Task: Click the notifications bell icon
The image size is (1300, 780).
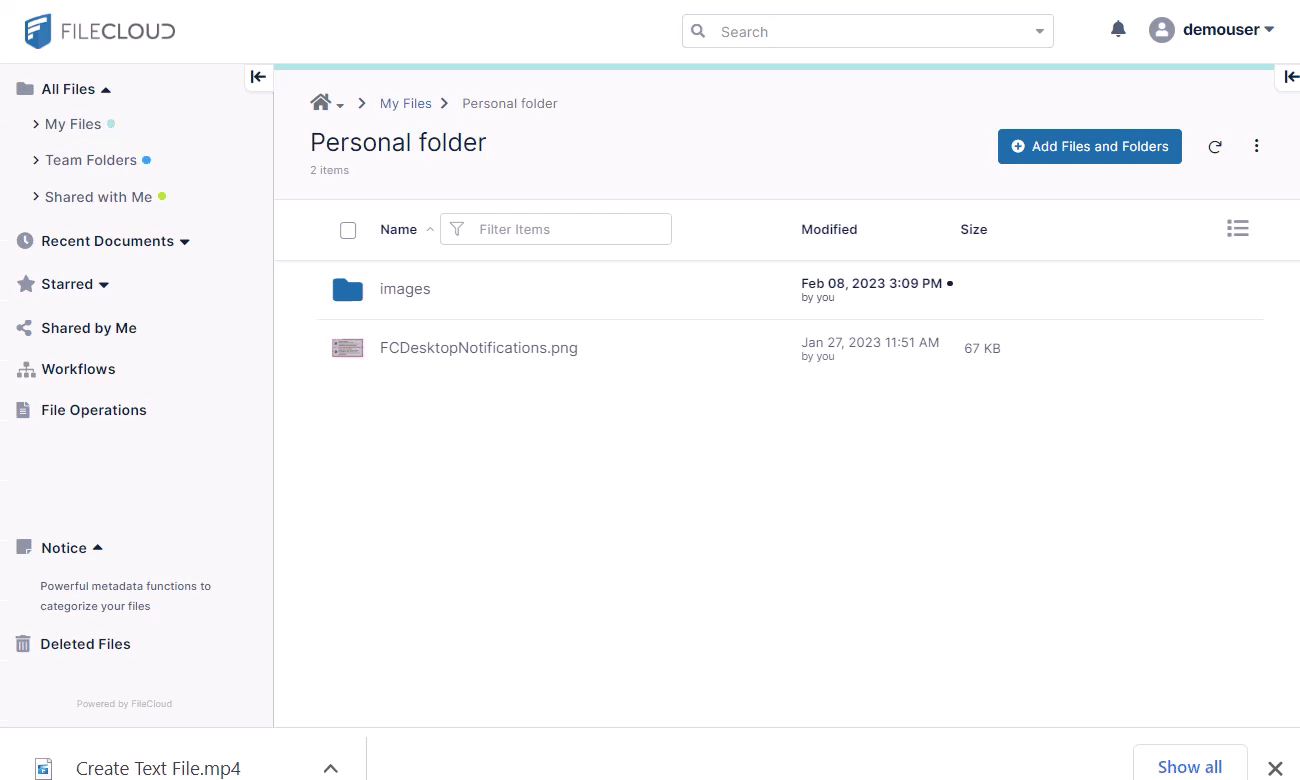Action: [1118, 30]
